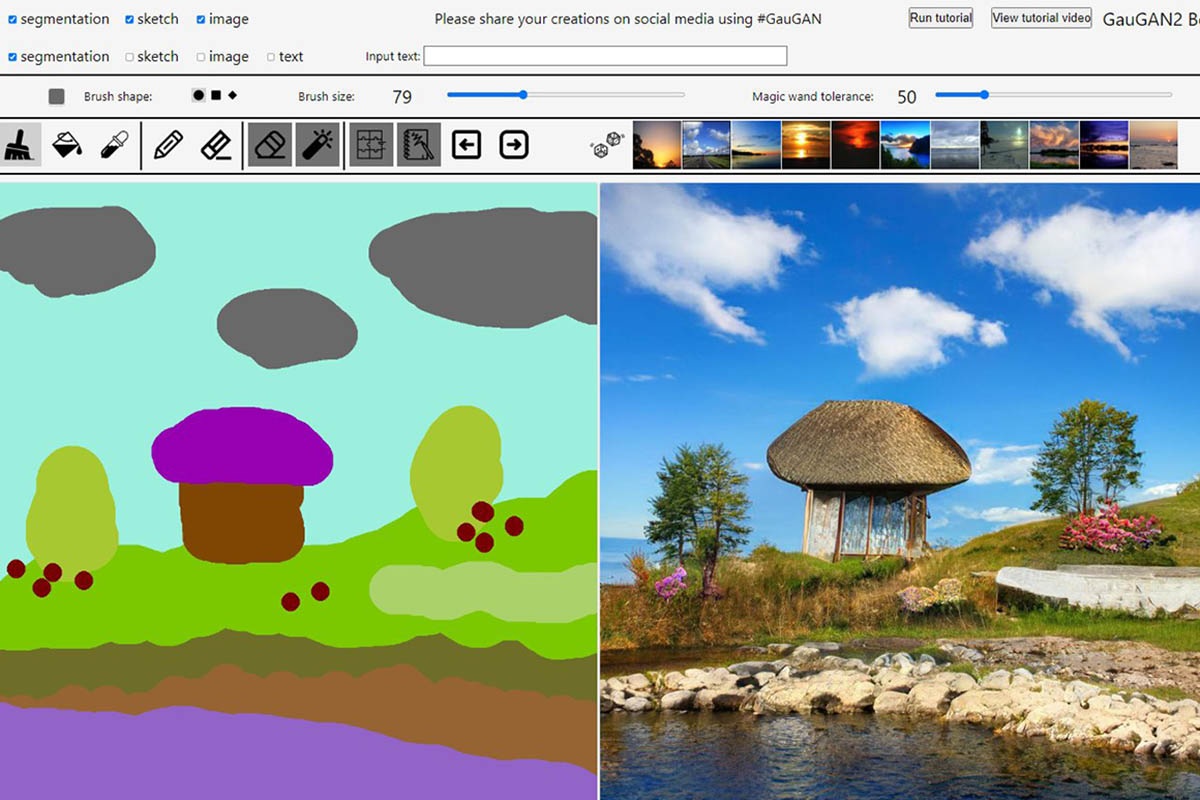This screenshot has height=800, width=1200.
Task: Click the notebook with pencil icon
Action: click(x=418, y=145)
